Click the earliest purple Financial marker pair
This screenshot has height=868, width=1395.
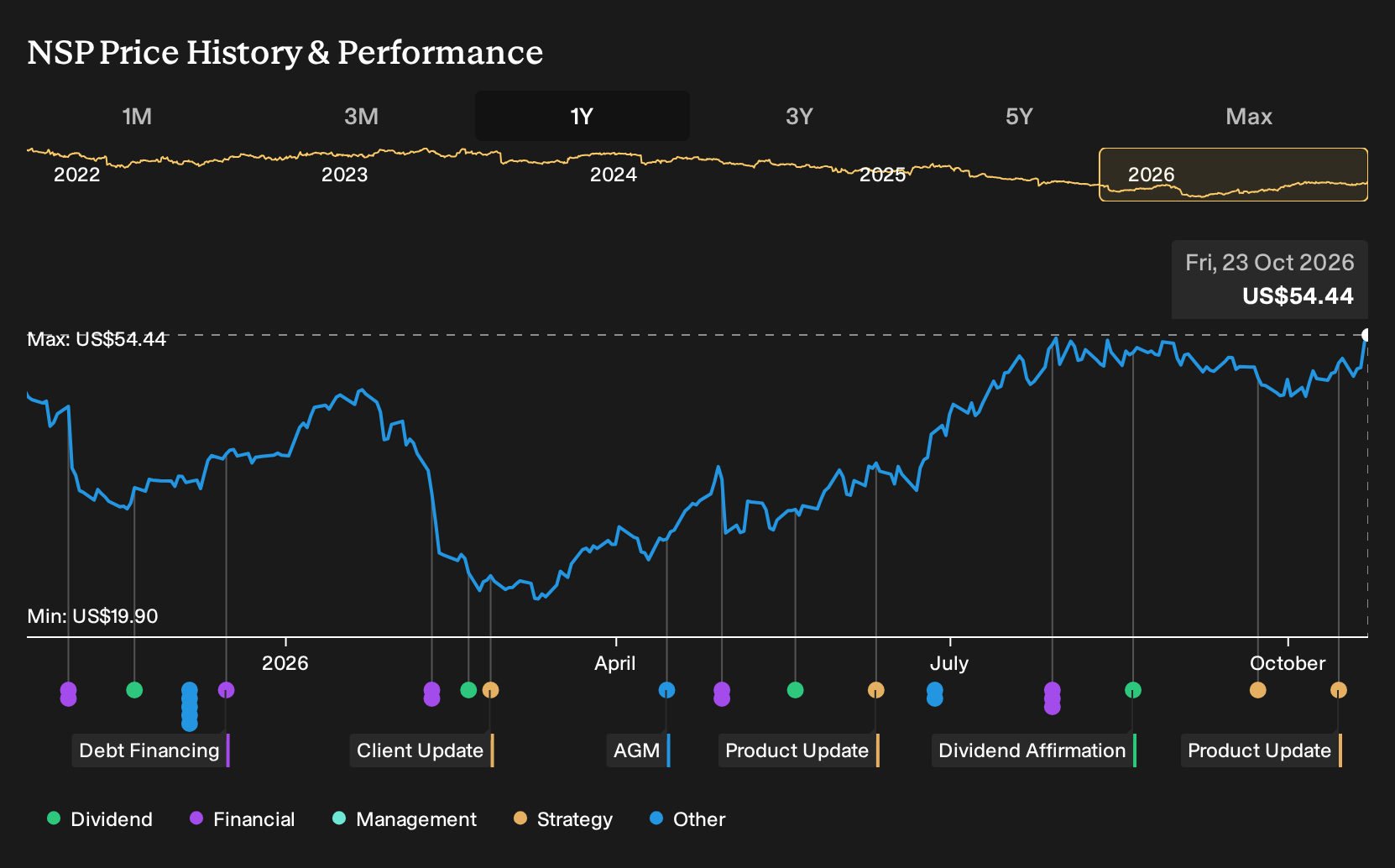tap(68, 694)
